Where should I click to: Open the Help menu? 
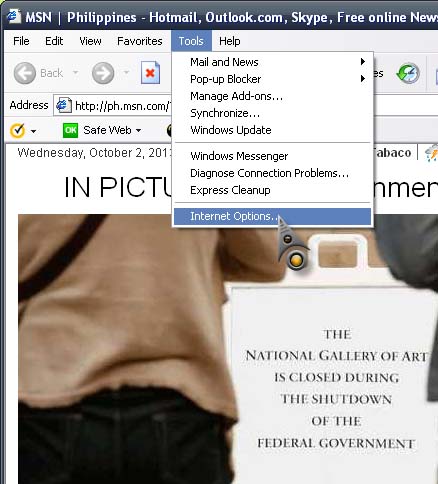[230, 41]
